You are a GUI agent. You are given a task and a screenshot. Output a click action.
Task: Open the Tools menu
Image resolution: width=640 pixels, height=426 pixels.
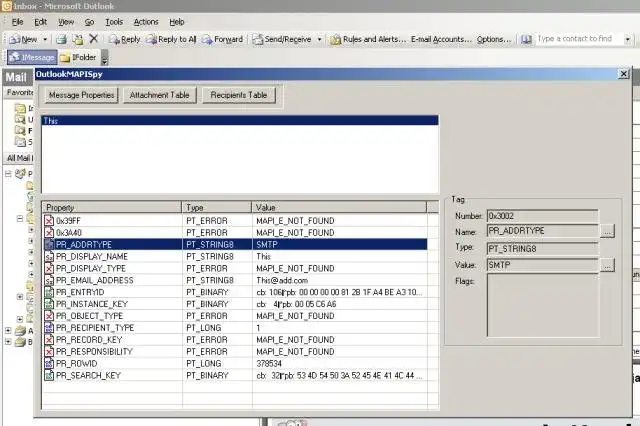[114, 22]
